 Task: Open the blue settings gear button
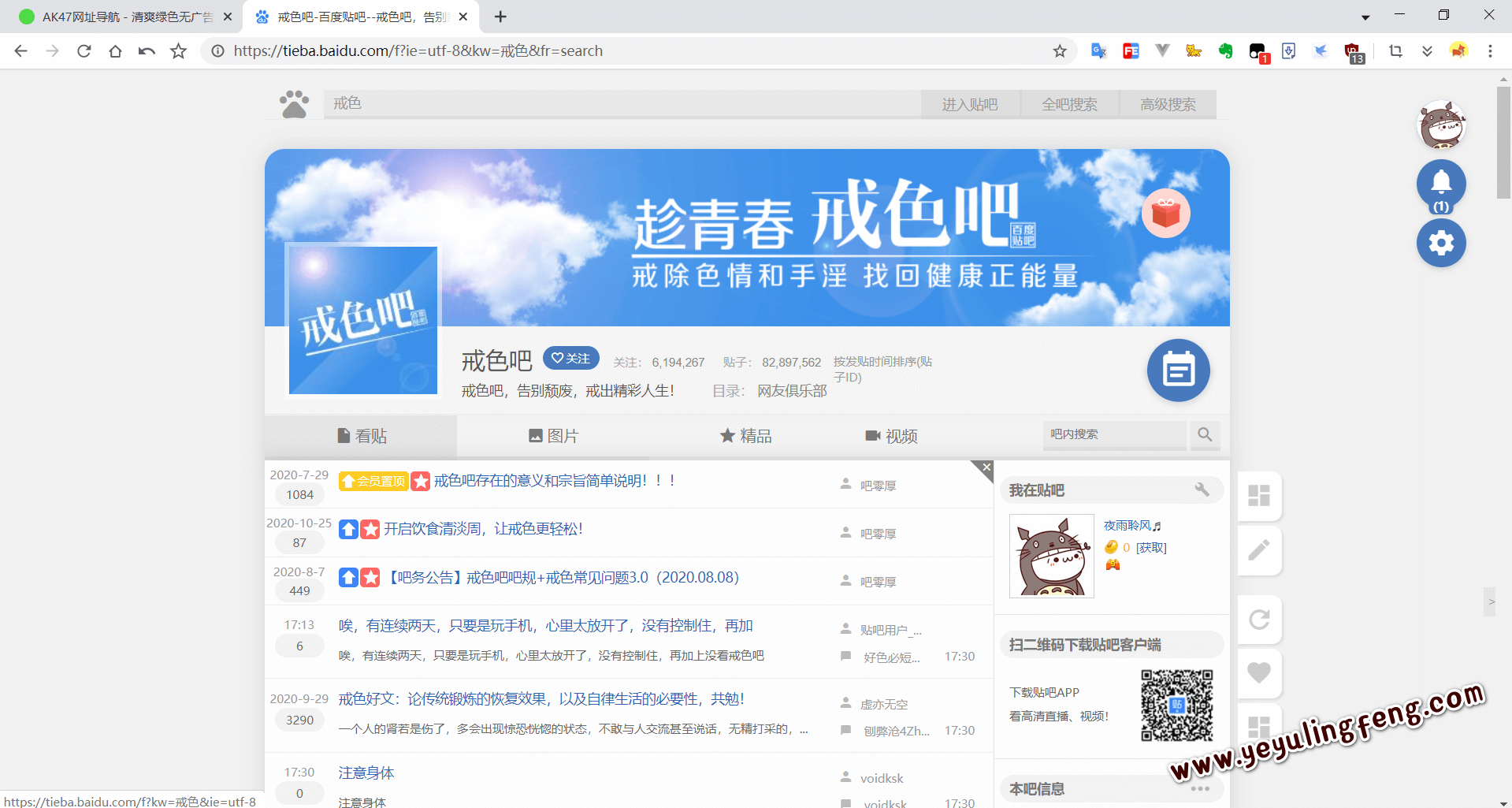[1441, 243]
